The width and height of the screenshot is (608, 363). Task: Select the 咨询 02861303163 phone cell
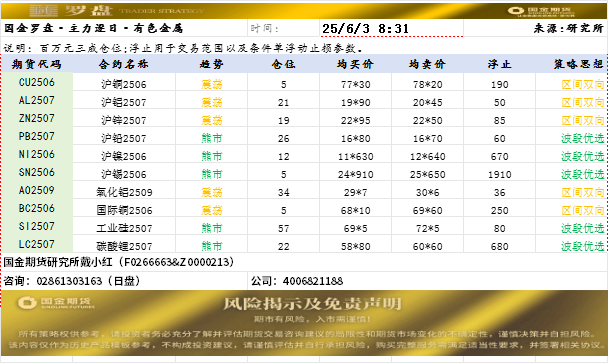tap(124, 281)
